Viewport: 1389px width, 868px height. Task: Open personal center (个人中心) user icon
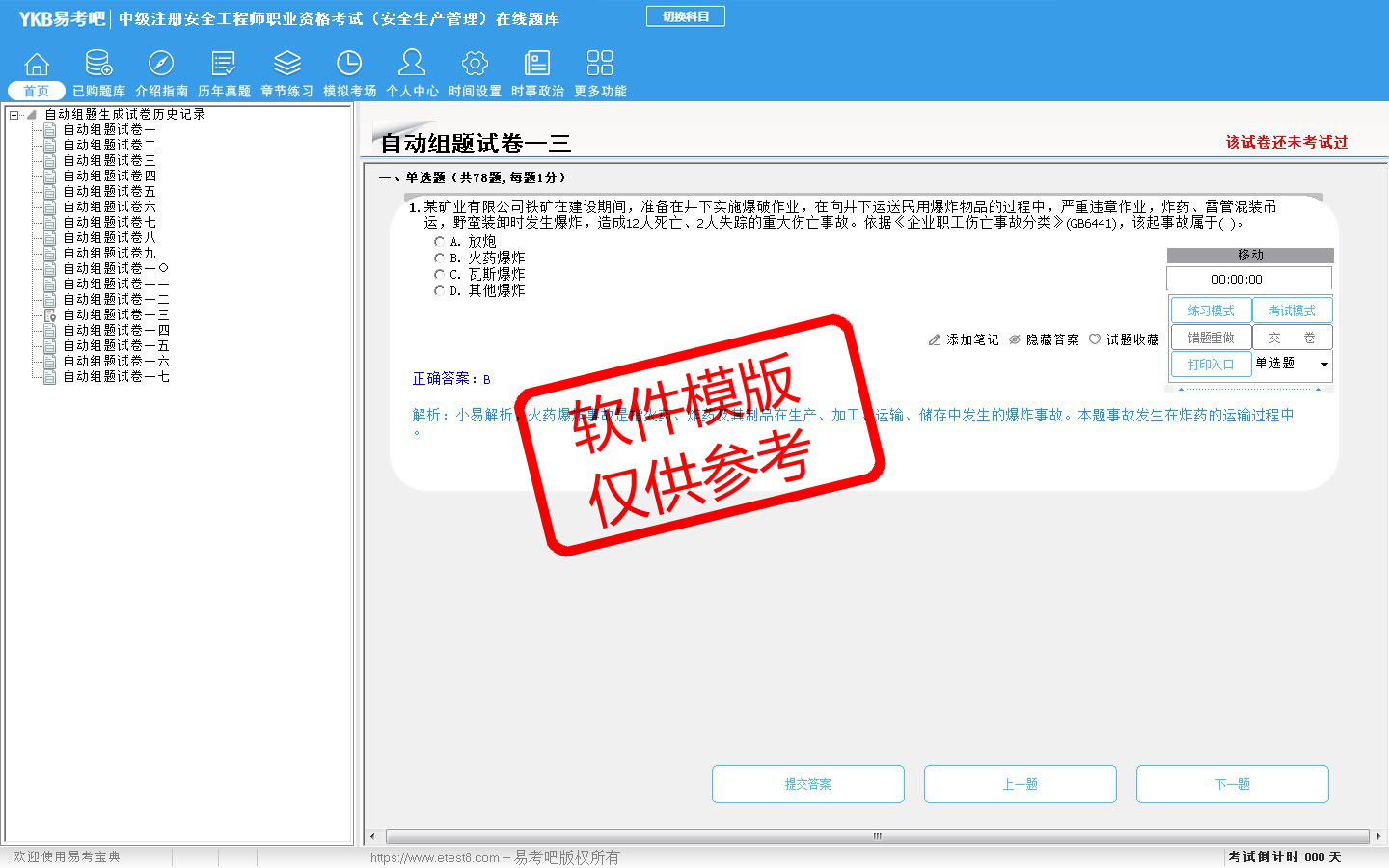tap(412, 64)
